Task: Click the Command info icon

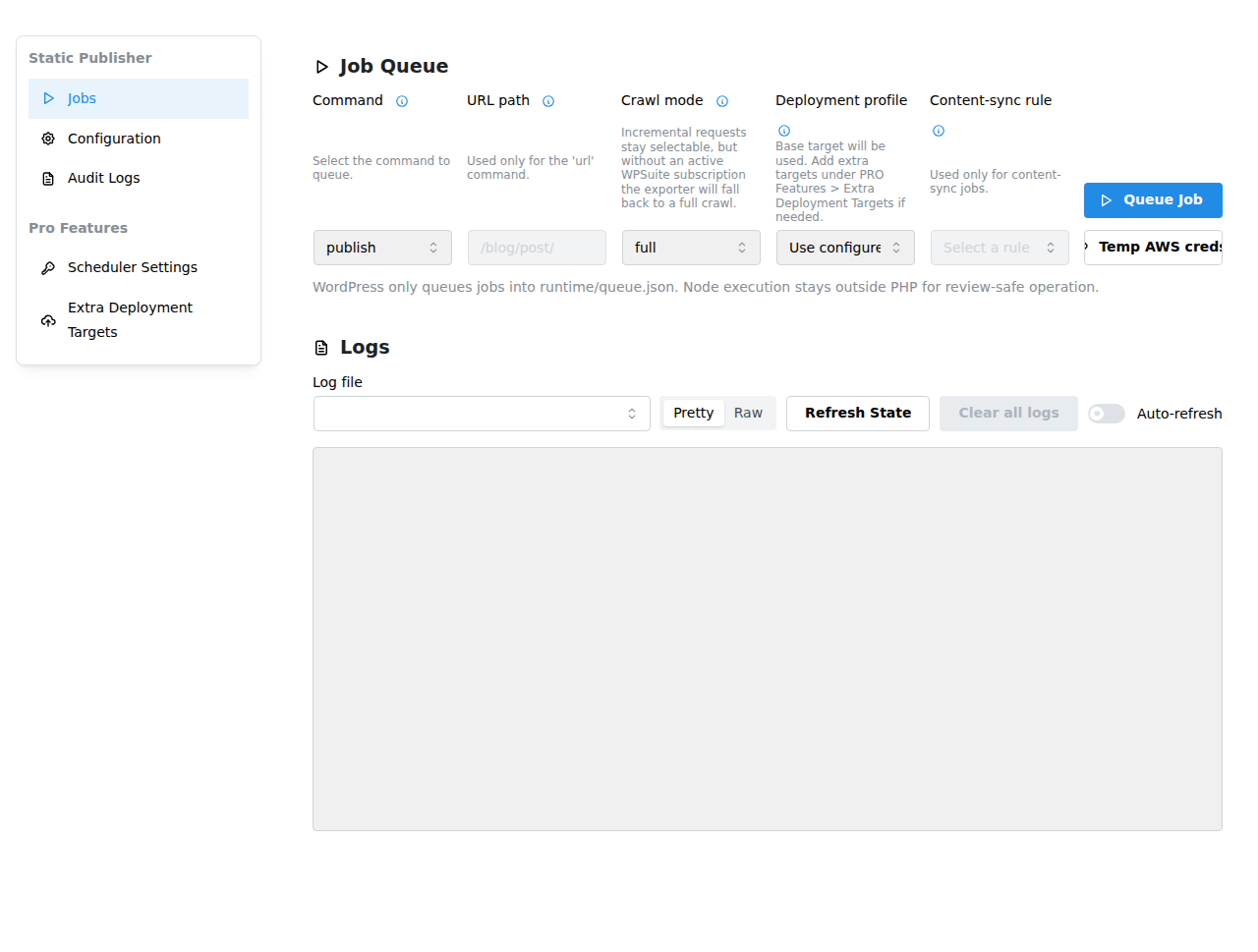Action: click(402, 101)
